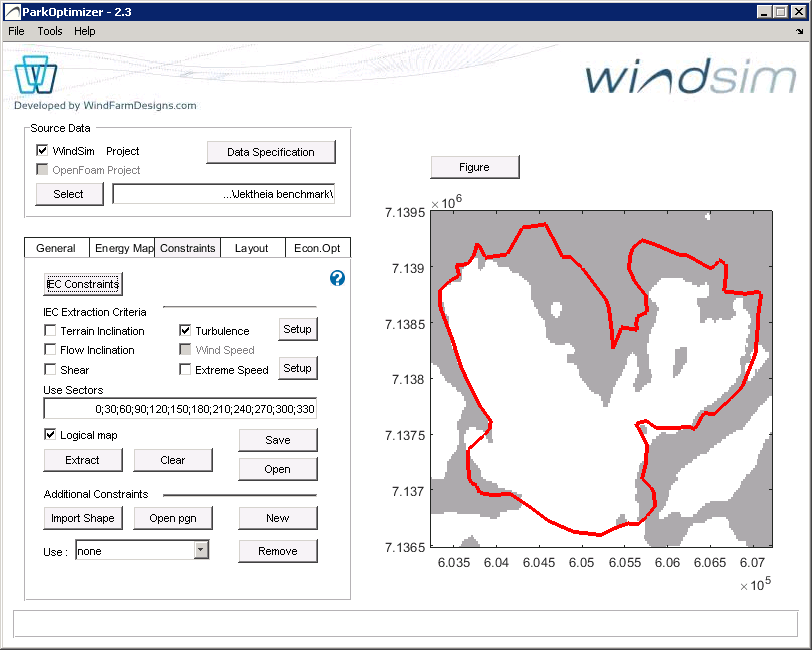
Task: Open the Extreme Speed Setup button
Action: (298, 368)
